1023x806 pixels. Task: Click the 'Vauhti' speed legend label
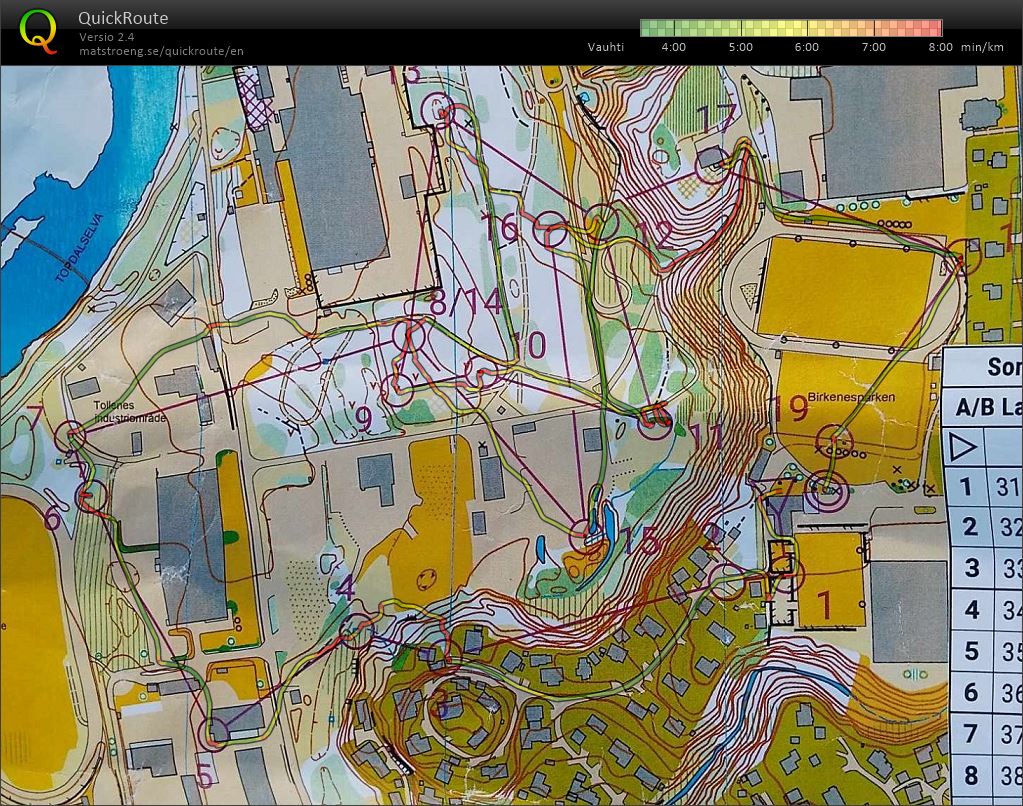[x=605, y=47]
